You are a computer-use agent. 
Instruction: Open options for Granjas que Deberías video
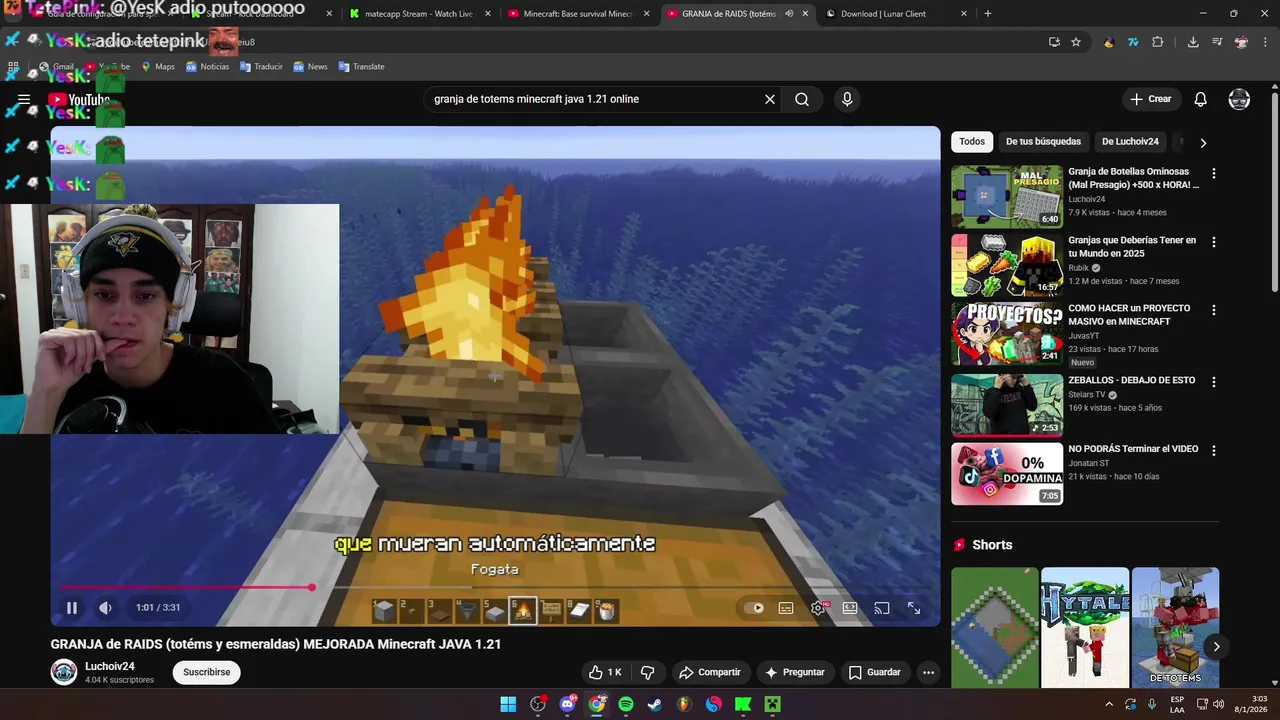tap(1214, 243)
